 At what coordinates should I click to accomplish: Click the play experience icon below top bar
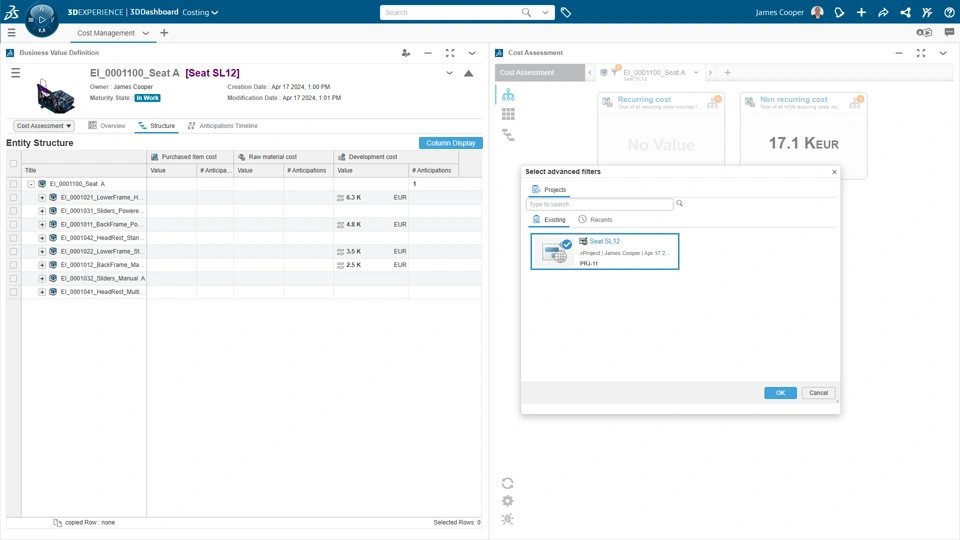coord(924,32)
